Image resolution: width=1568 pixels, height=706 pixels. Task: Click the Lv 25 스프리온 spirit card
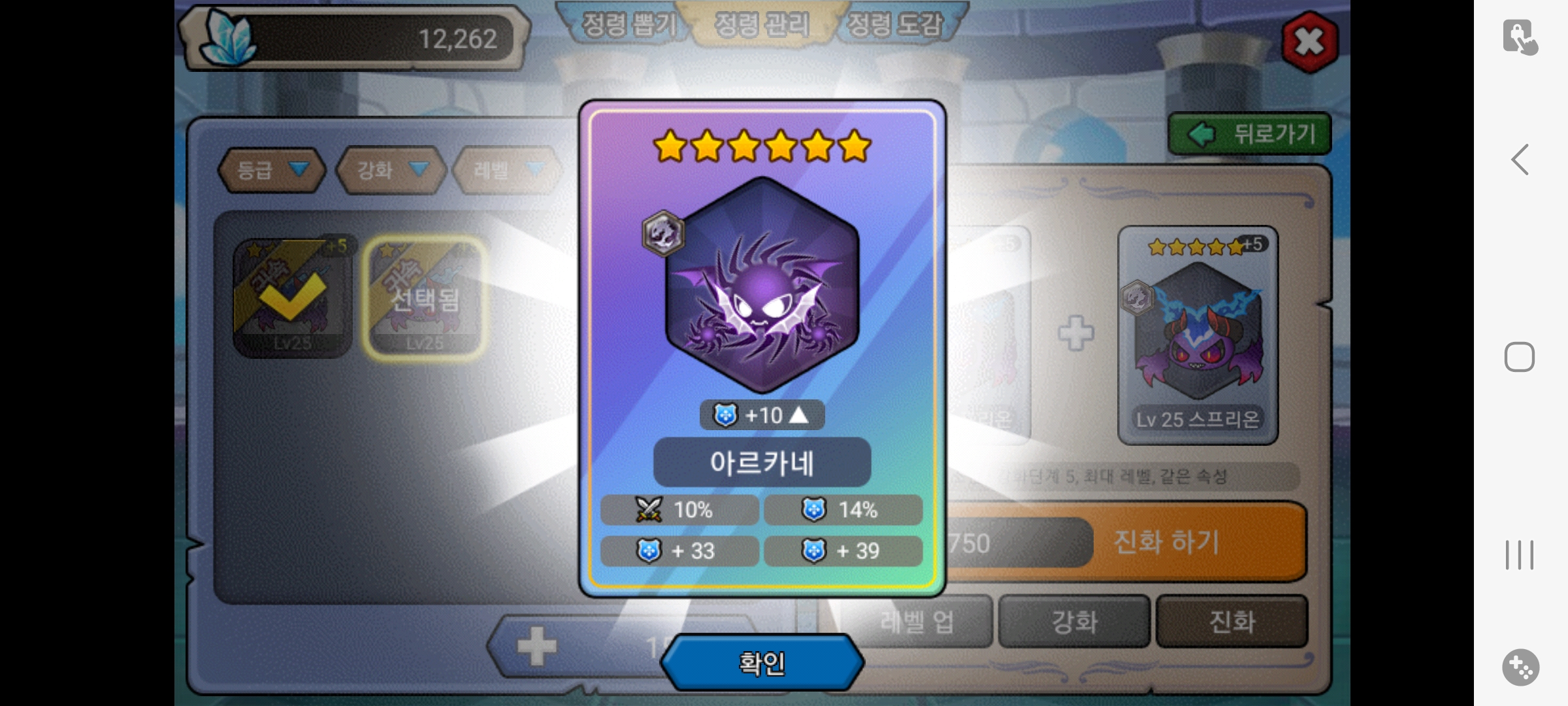(1198, 335)
